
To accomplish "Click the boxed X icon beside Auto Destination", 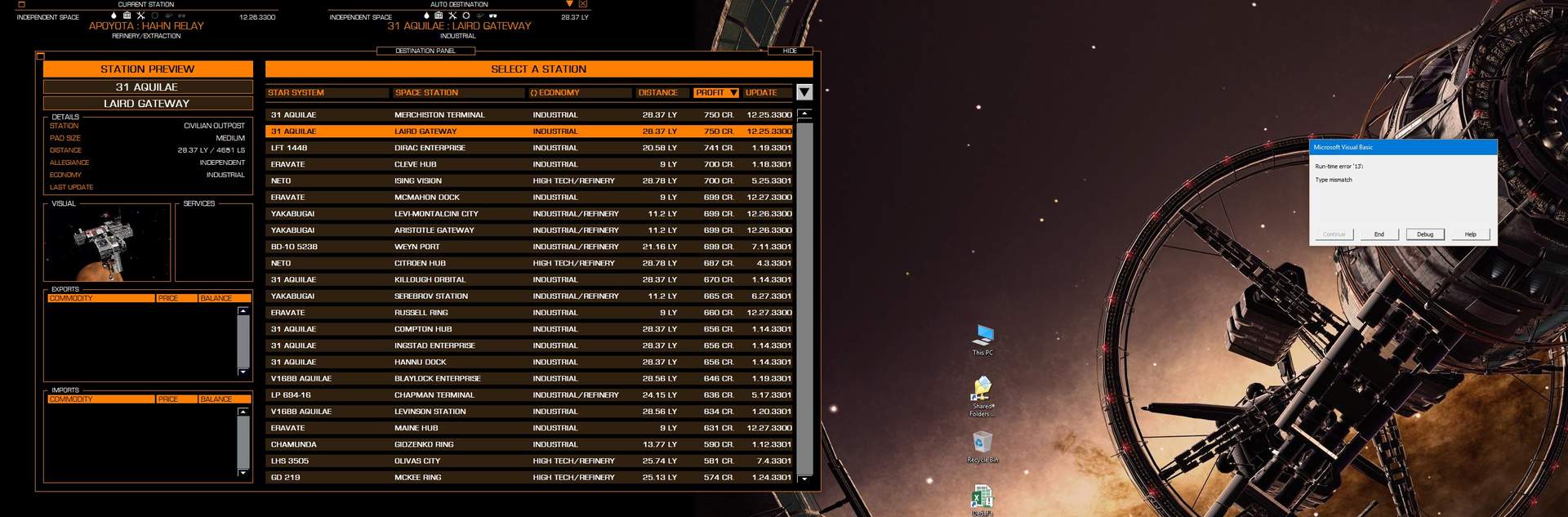I will (583, 4).
